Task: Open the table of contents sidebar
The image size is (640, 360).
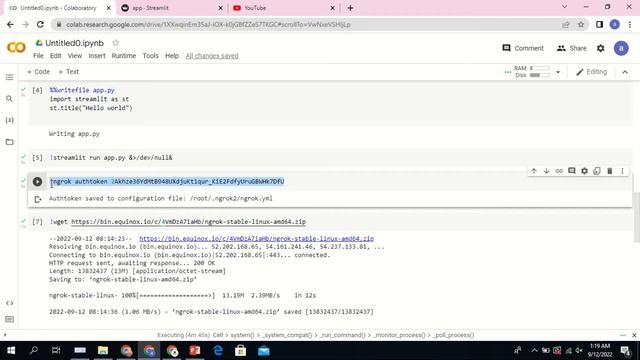Action: (x=9, y=77)
